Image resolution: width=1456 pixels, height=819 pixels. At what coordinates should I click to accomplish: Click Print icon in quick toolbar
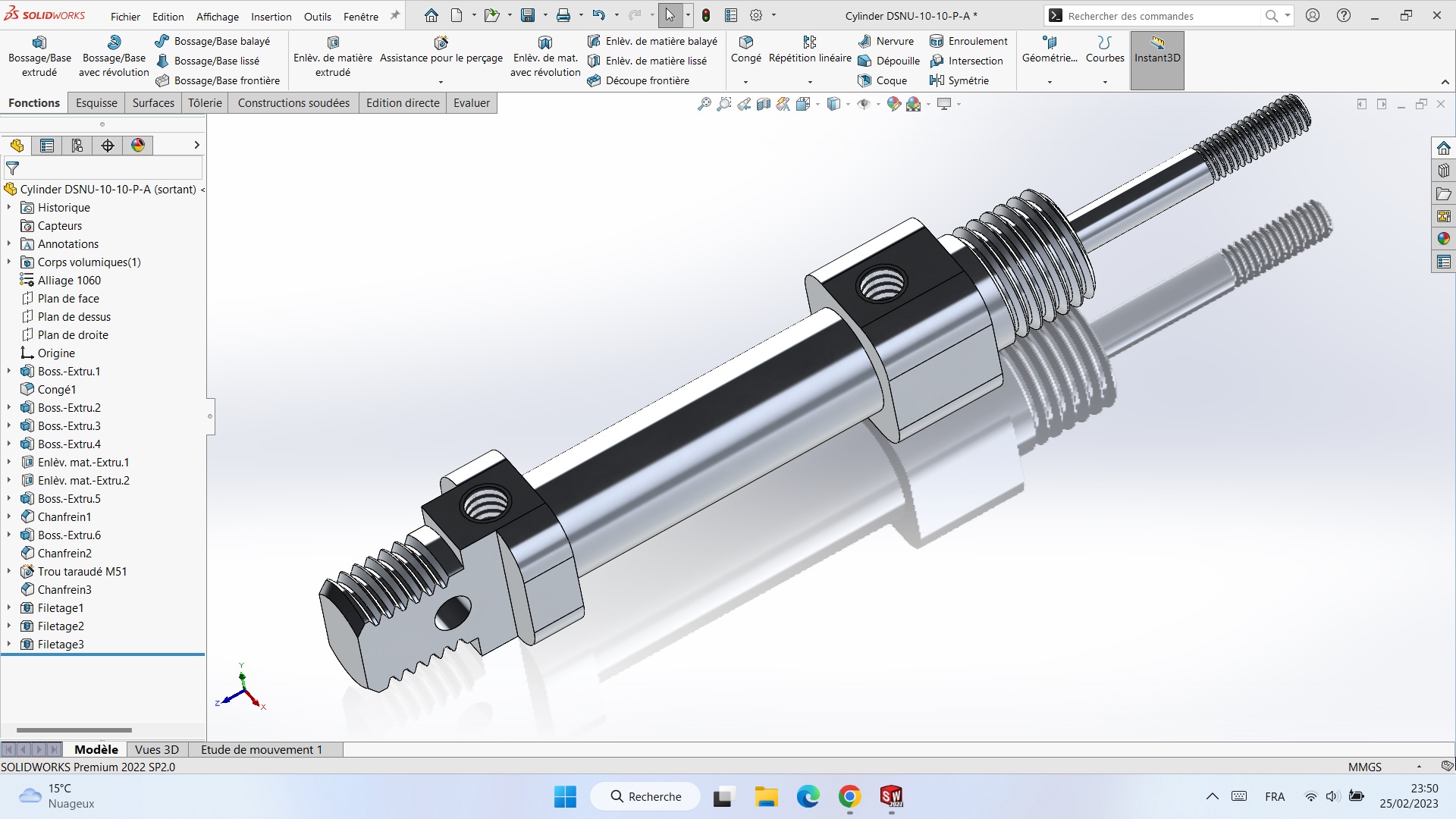563,15
